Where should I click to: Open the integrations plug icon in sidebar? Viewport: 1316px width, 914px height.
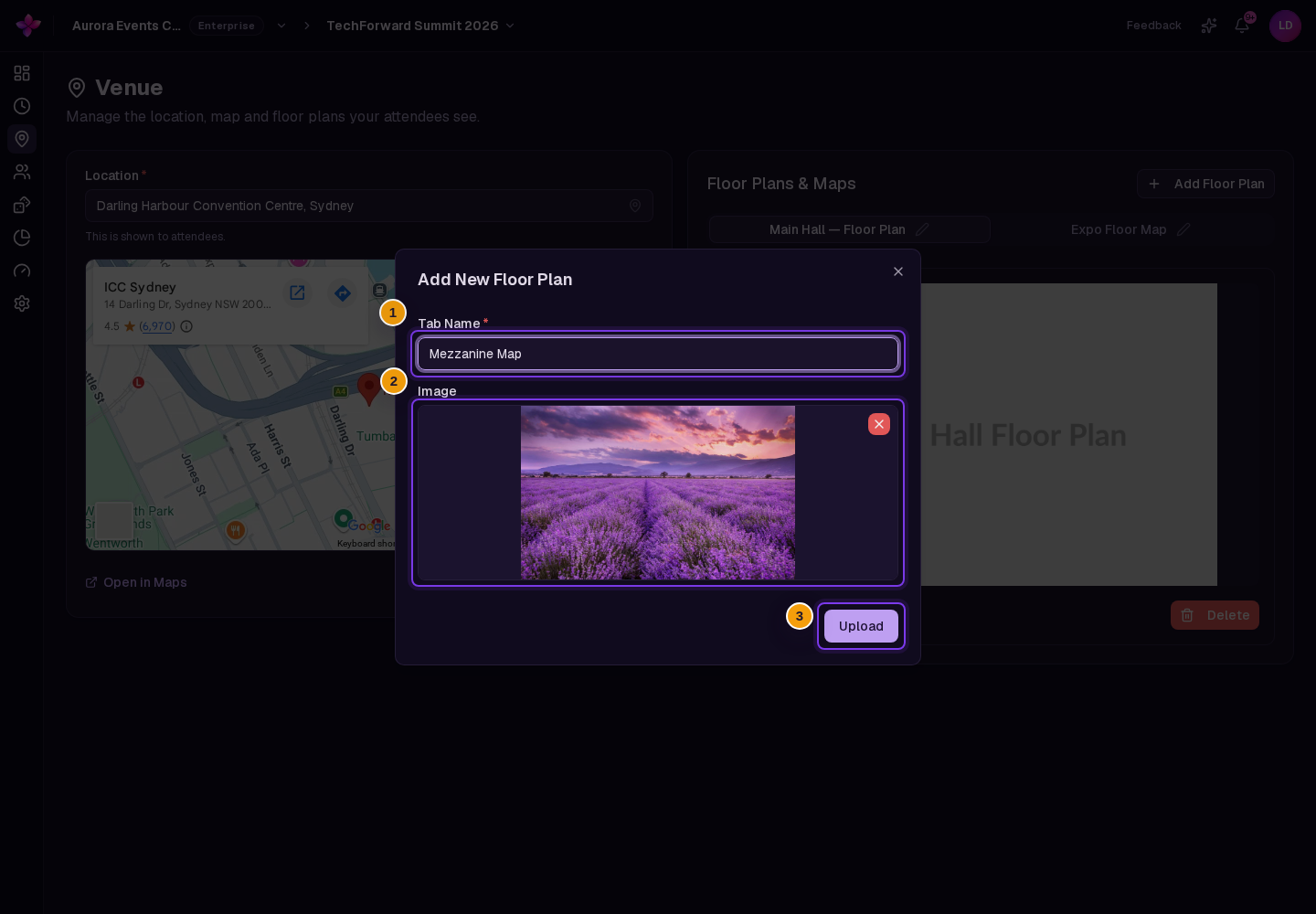[22, 205]
